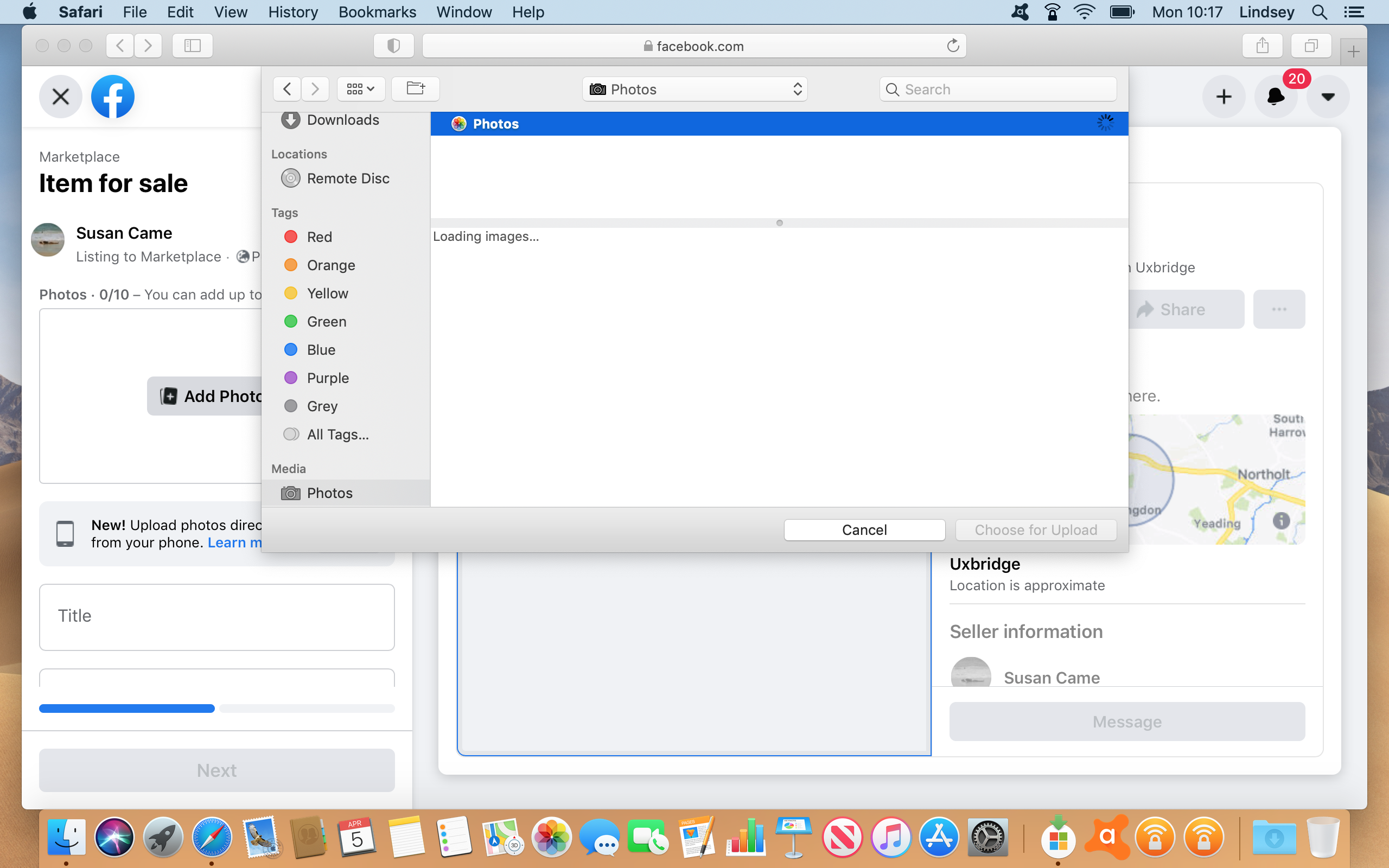Click the Facebook logo icon
Image resolution: width=1389 pixels, height=868 pixels.
[112, 97]
